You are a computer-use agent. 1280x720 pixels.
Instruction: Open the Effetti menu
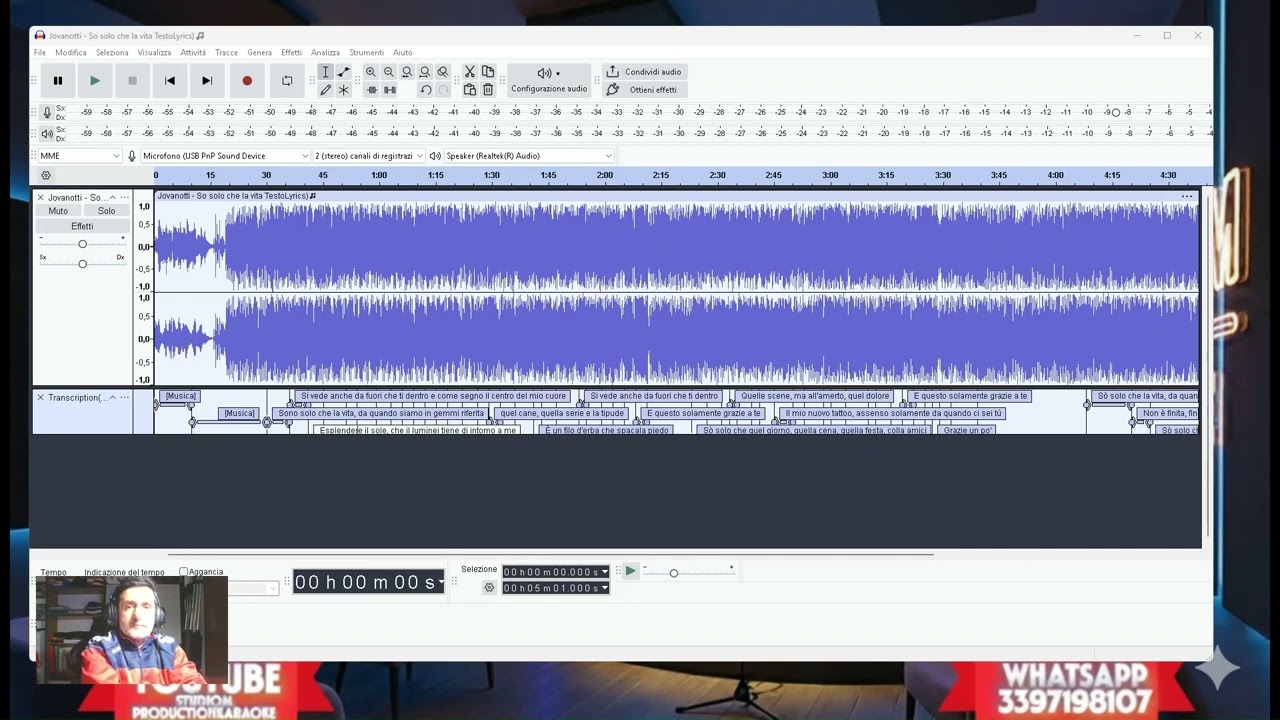click(291, 53)
